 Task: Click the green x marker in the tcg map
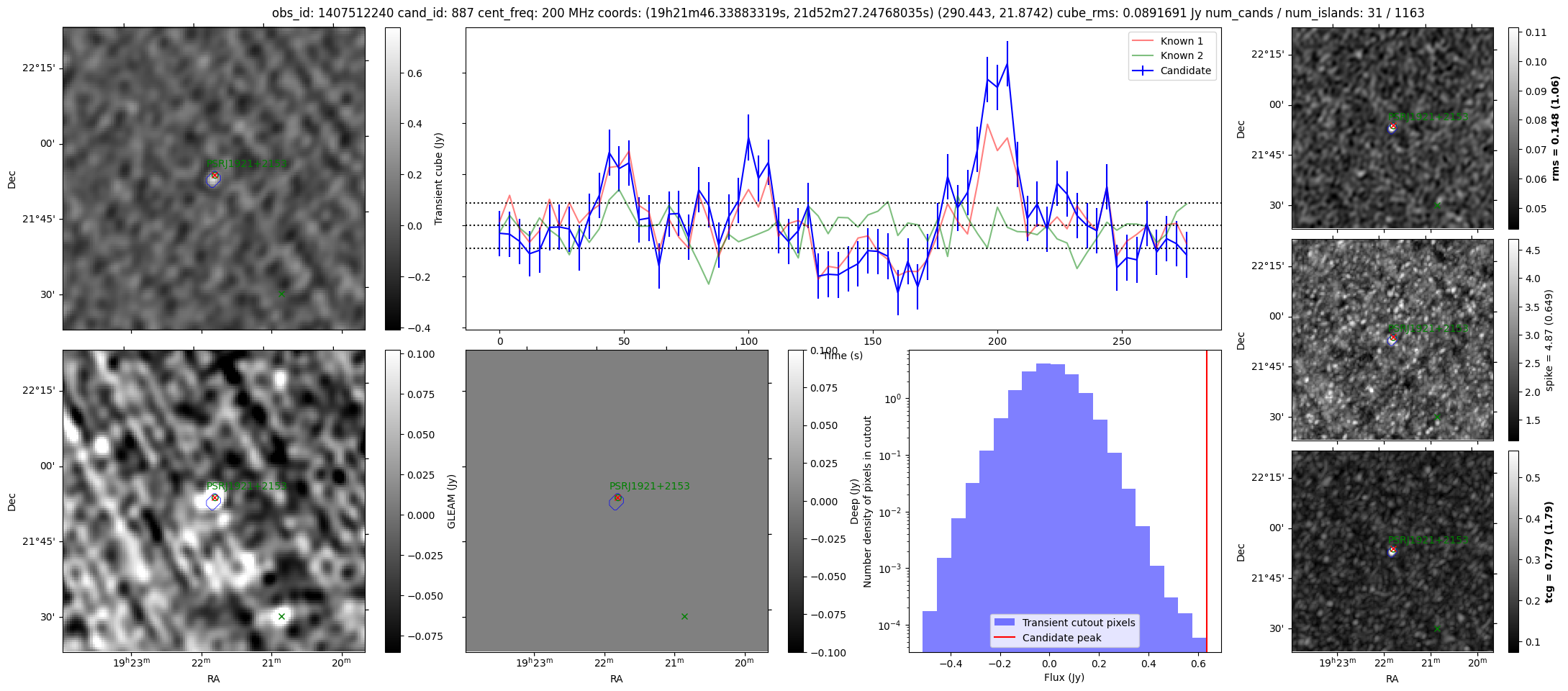tap(1437, 628)
